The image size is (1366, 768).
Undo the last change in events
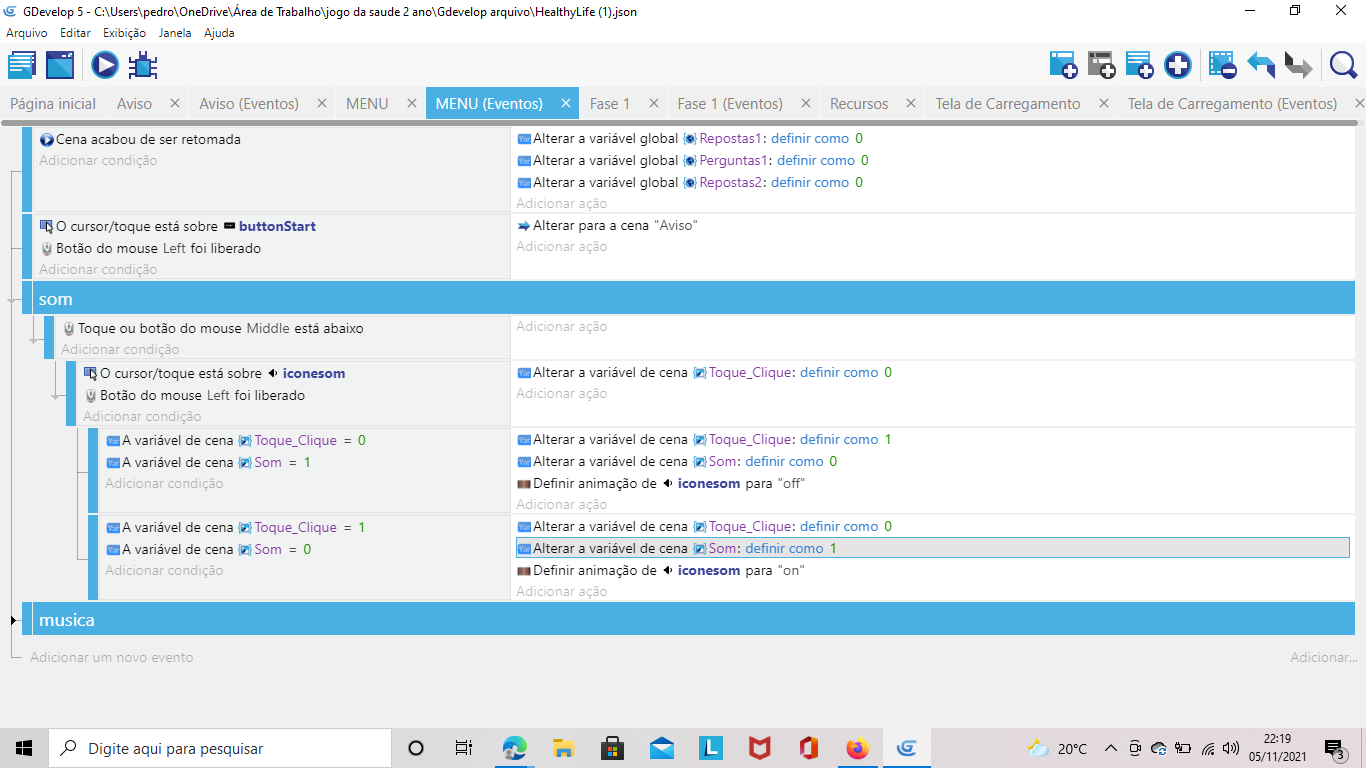[x=1260, y=66]
